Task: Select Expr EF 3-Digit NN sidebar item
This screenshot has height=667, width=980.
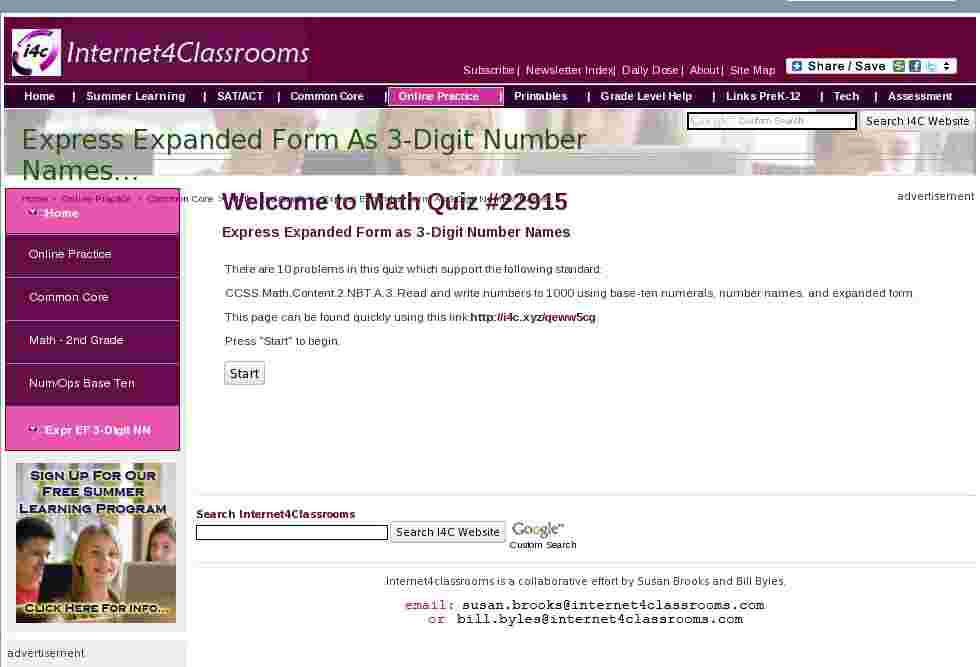Action: (x=92, y=428)
